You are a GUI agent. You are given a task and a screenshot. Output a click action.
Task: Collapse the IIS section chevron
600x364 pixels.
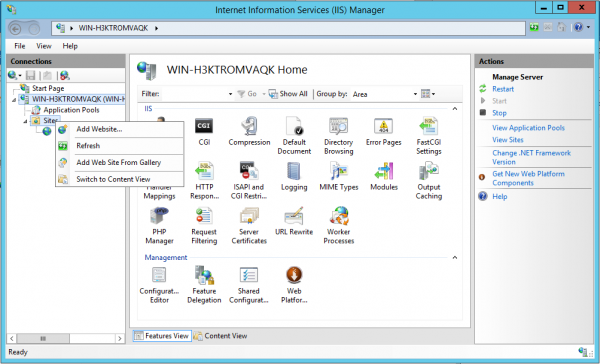455,109
